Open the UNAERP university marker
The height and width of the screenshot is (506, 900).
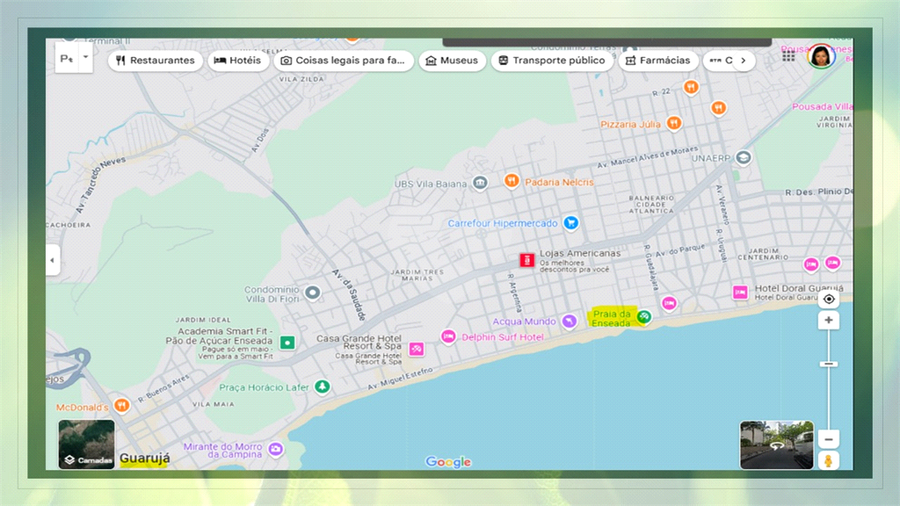(x=743, y=157)
